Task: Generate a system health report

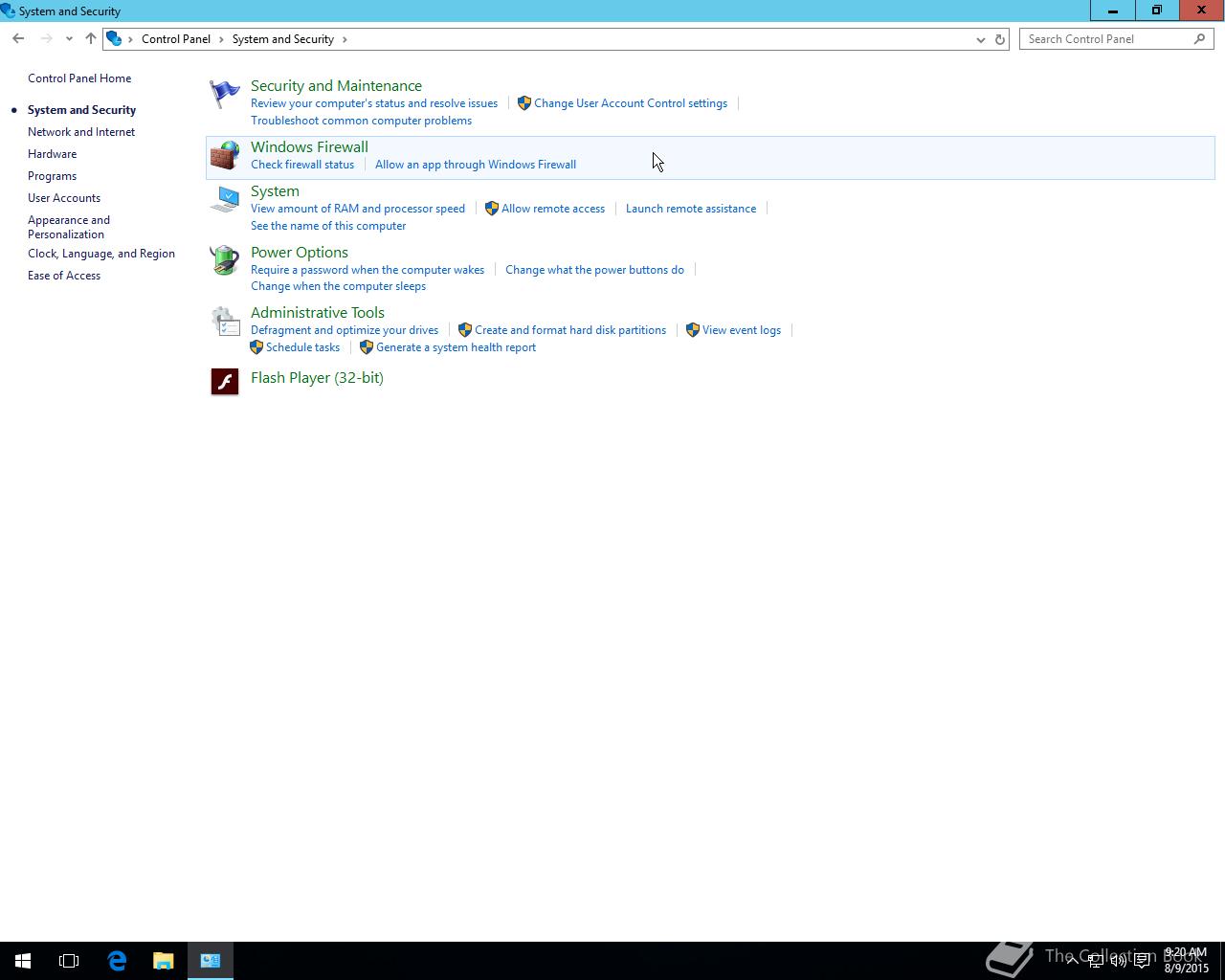Action: tap(456, 347)
